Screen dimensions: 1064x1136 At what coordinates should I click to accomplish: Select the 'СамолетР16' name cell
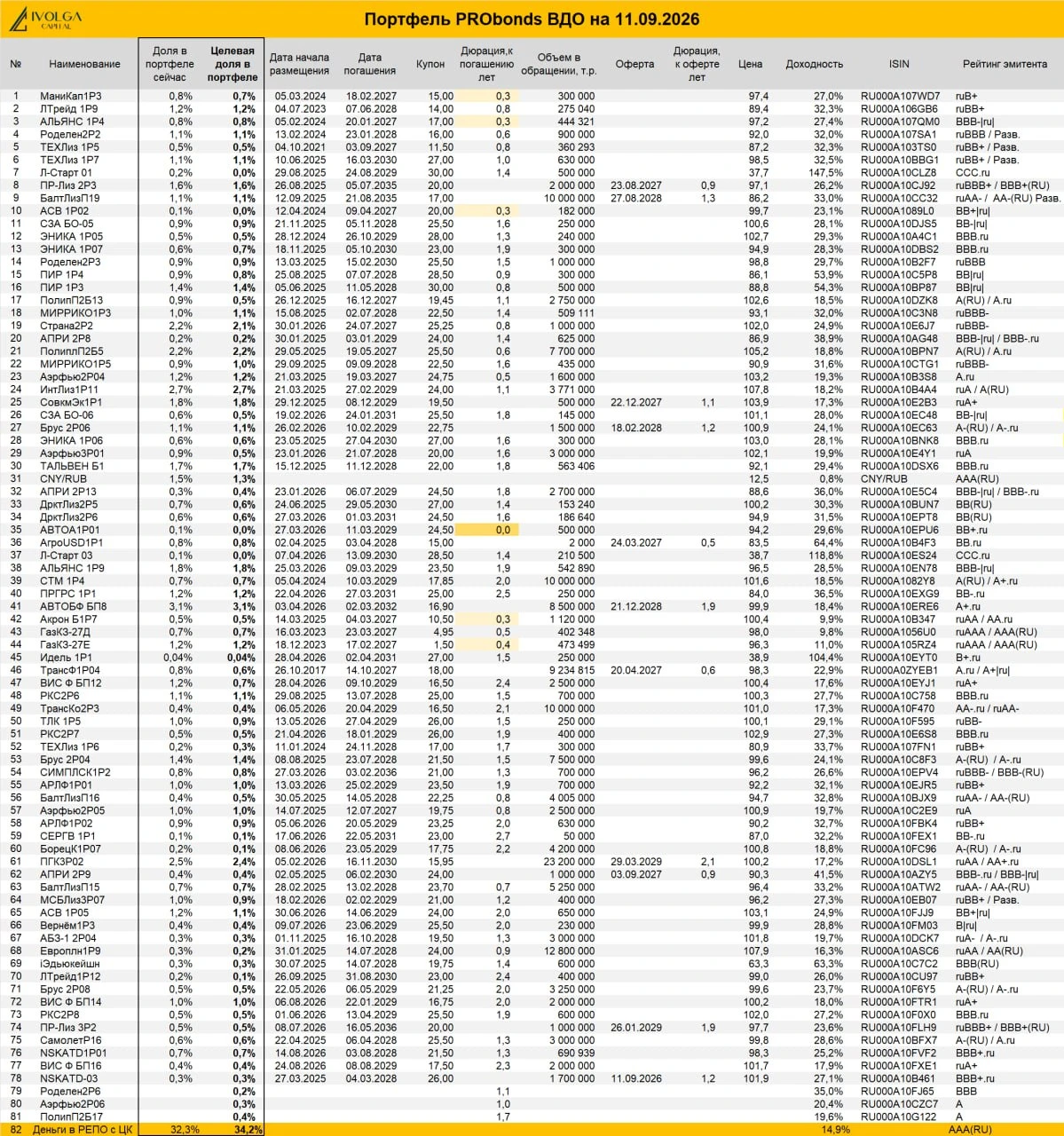click(x=71, y=1040)
